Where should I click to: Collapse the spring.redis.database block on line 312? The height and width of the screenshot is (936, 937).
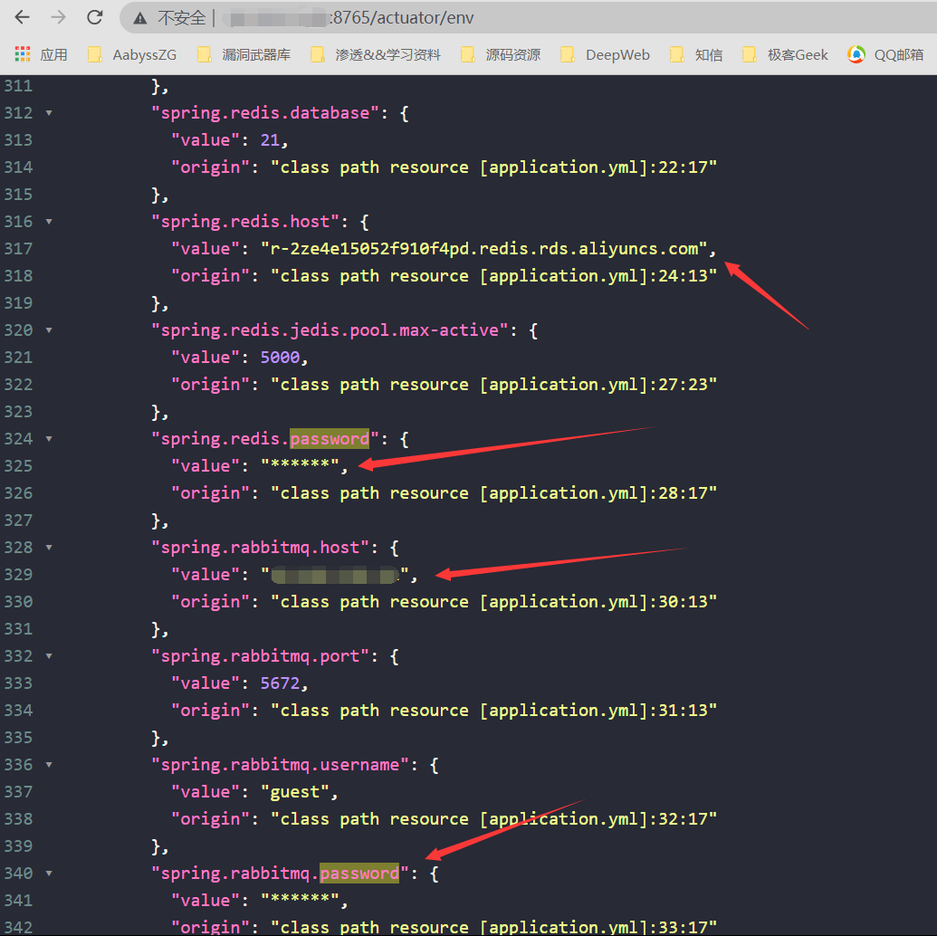point(49,113)
